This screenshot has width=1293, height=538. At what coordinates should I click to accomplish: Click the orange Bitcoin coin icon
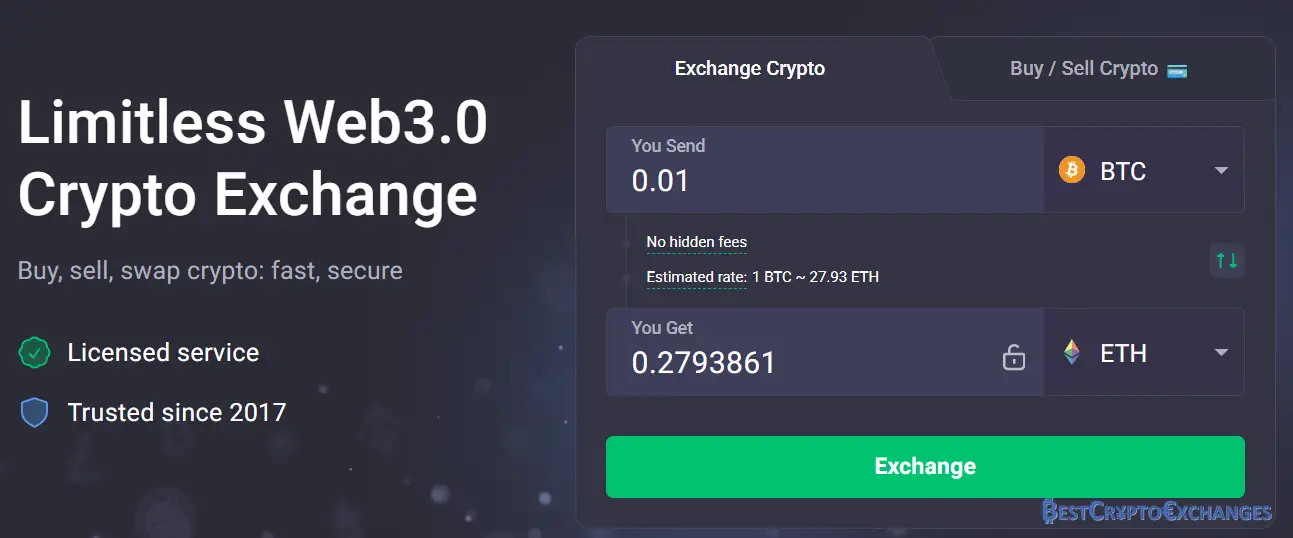click(1071, 171)
